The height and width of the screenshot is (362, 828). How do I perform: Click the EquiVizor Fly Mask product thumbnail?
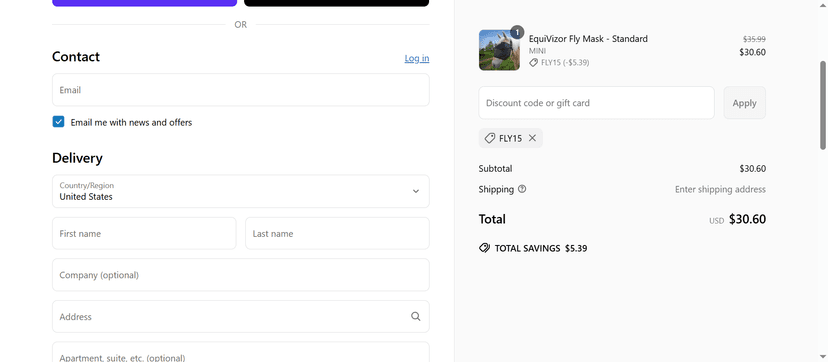(499, 50)
